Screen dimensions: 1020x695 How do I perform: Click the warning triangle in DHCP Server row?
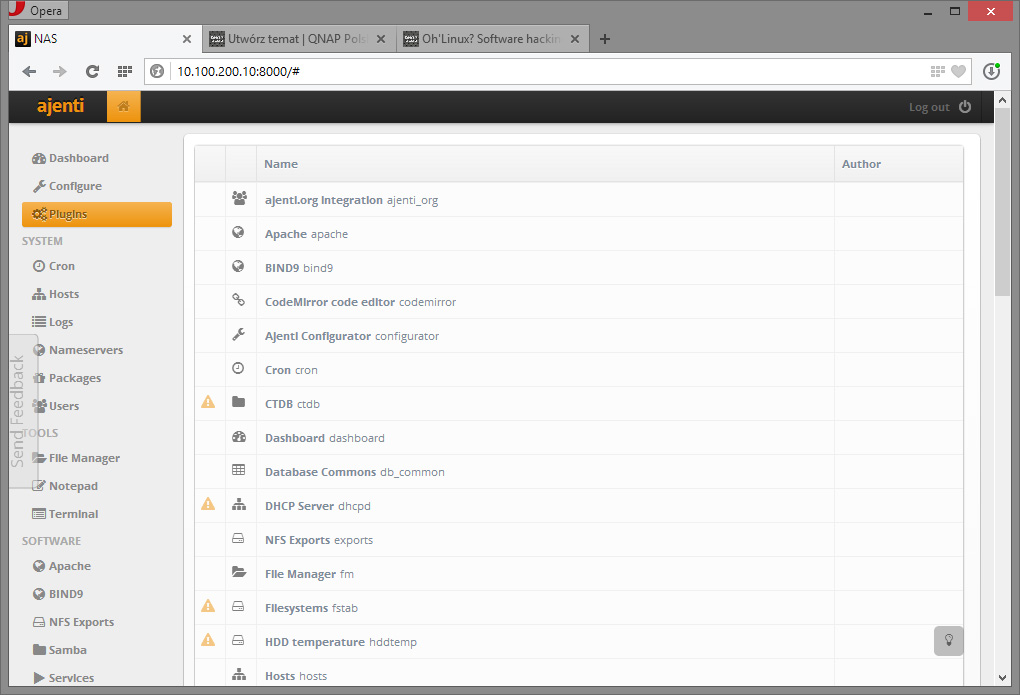[208, 504]
